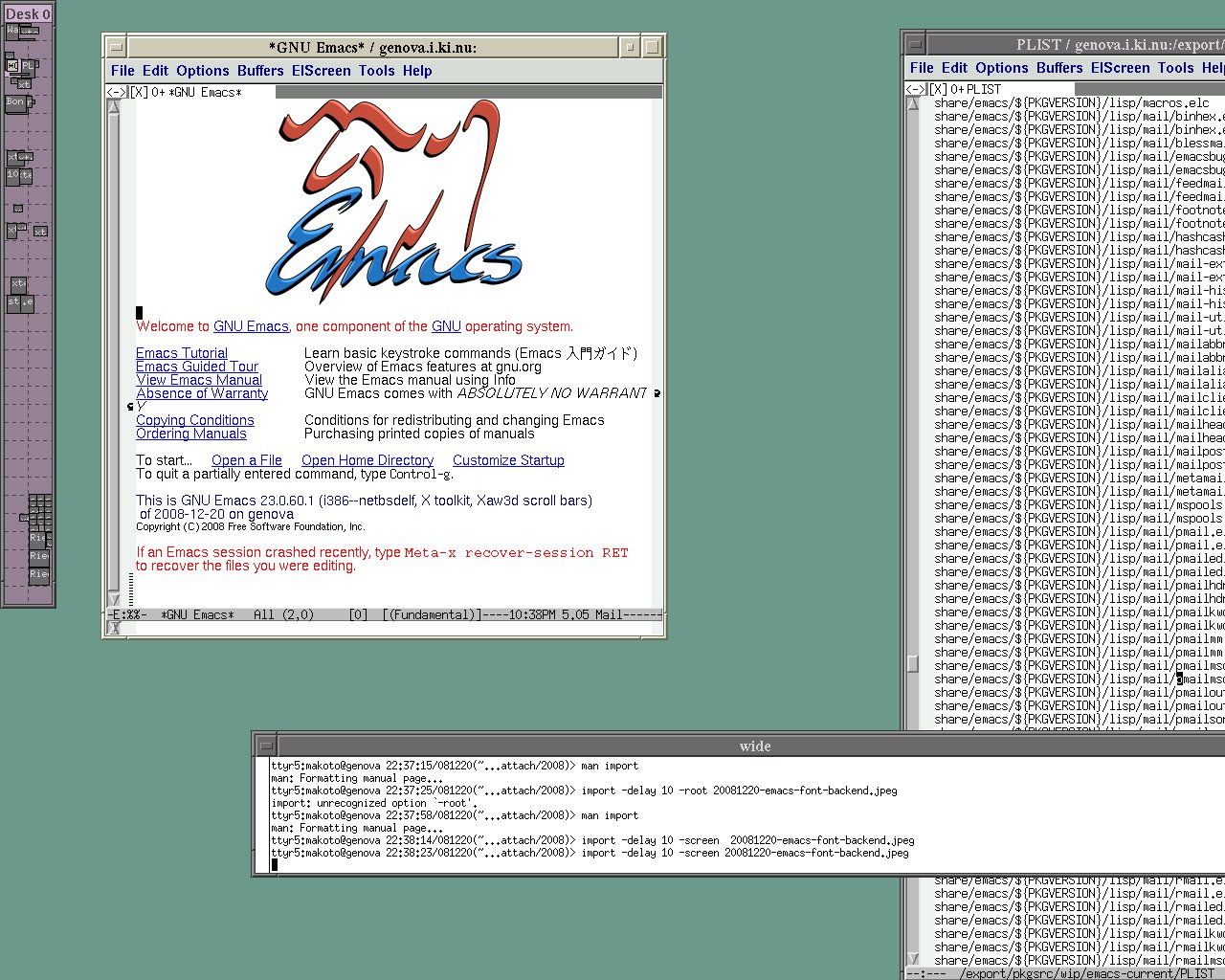The width and height of the screenshot is (1225, 980).
Task: Click the scrollbar up arrow in GNU Emacs
Action: 115,106
